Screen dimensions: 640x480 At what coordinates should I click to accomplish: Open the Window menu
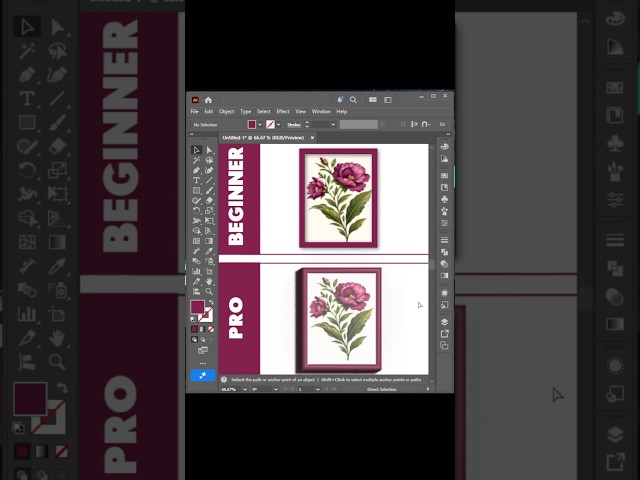click(321, 111)
